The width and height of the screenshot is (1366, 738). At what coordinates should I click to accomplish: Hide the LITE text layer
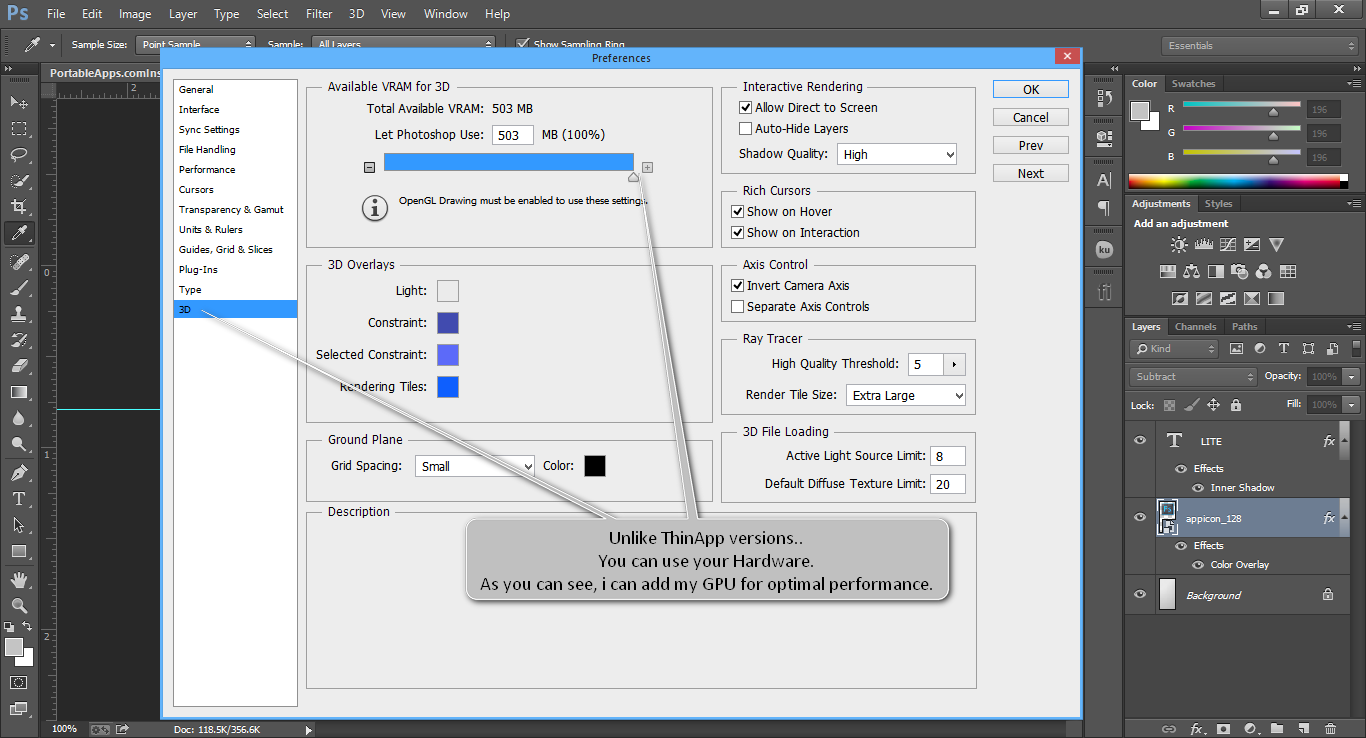1140,440
